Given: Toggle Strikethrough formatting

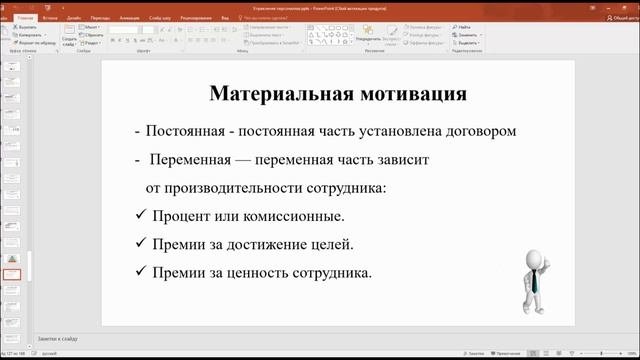Looking at the screenshot, I should click(142, 40).
